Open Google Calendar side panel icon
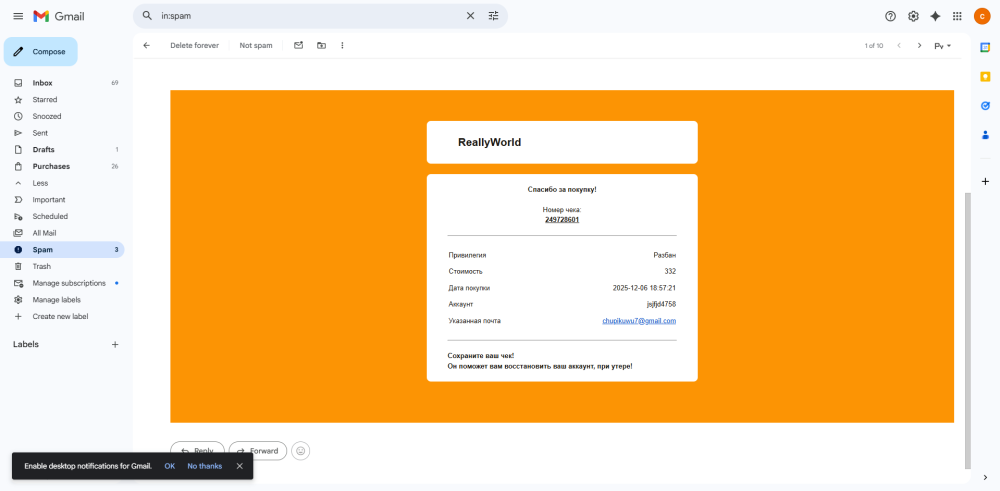The height and width of the screenshot is (491, 1000). [x=985, y=47]
